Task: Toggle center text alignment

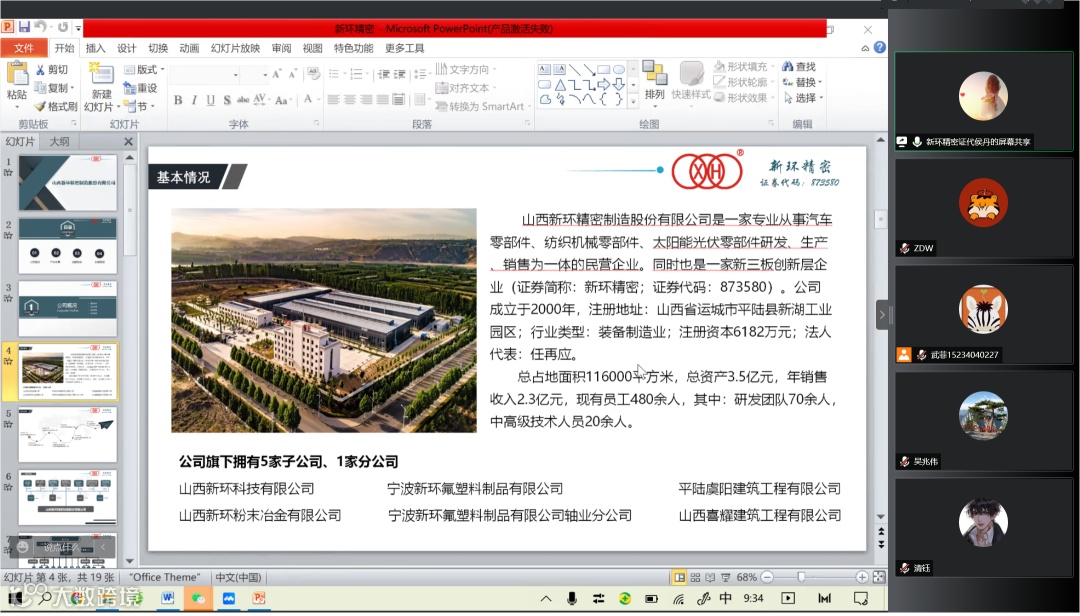Action: [x=350, y=100]
